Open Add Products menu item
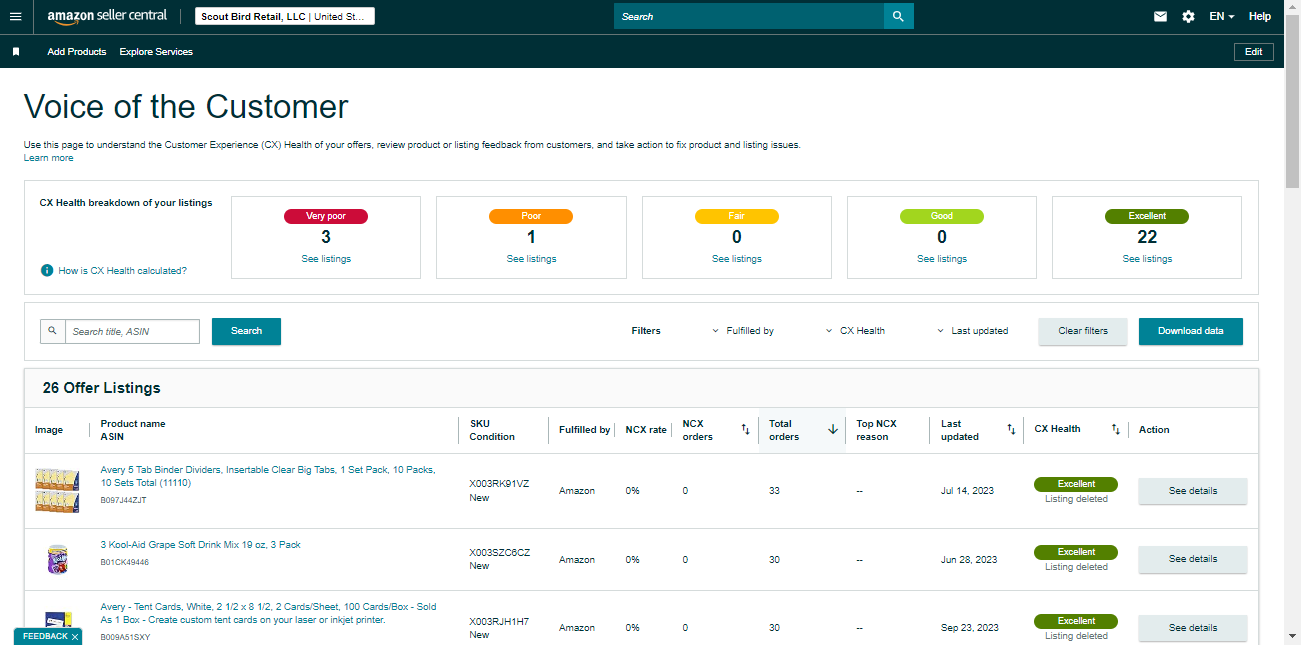 [76, 52]
